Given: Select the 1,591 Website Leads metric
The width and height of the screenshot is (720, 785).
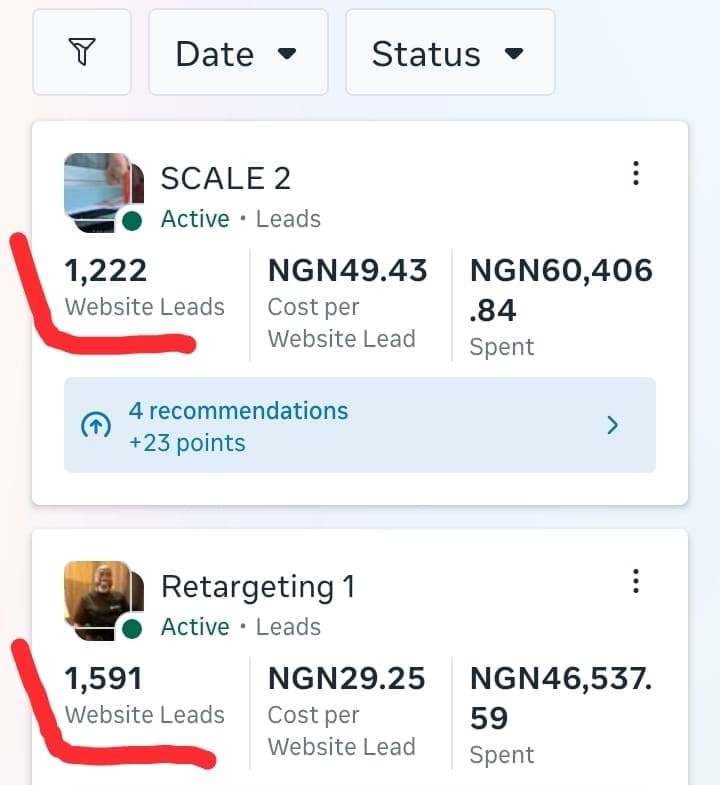Looking at the screenshot, I should click(144, 696).
